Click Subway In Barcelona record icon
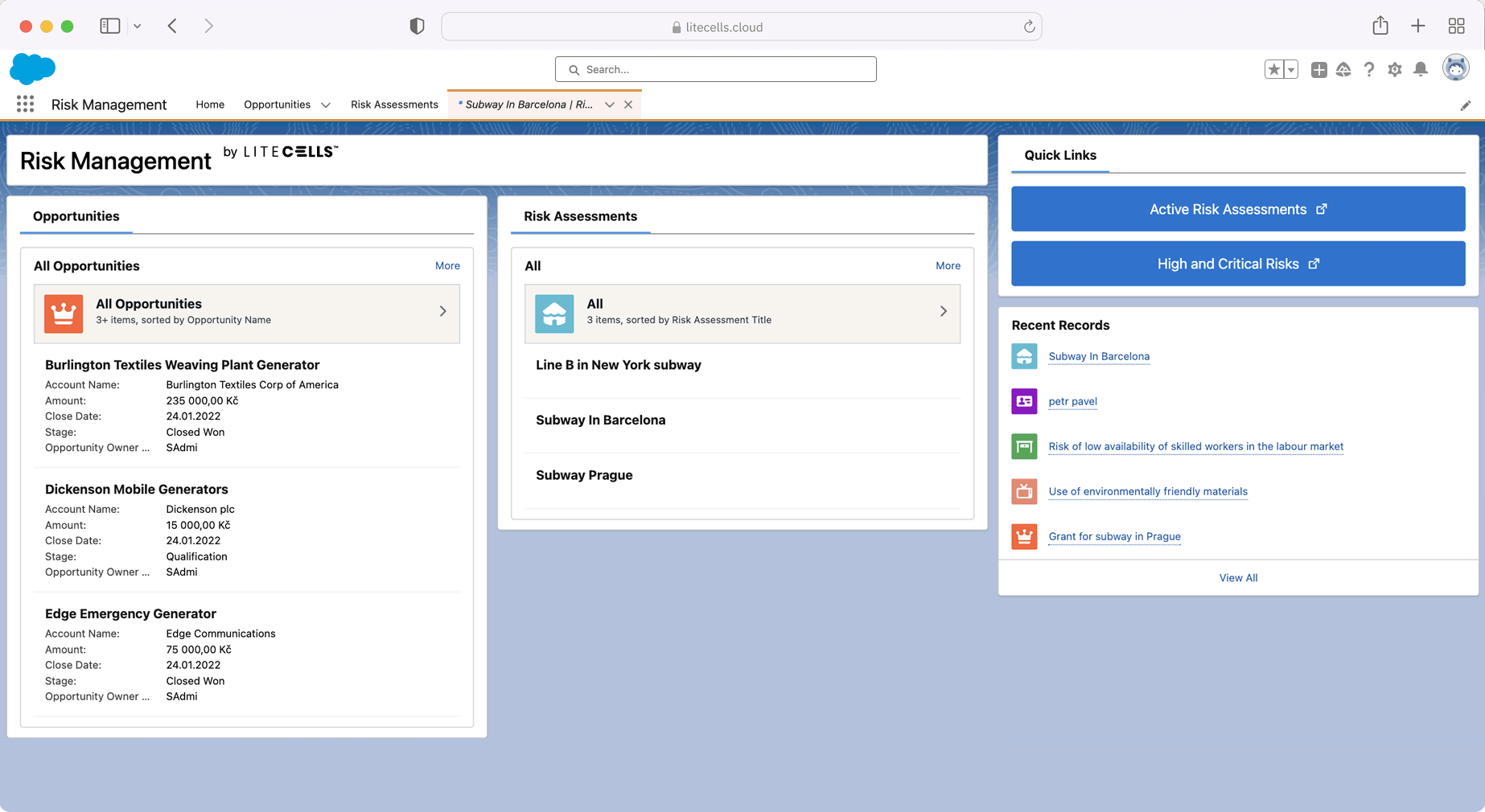This screenshot has height=812, width=1485. click(1024, 356)
